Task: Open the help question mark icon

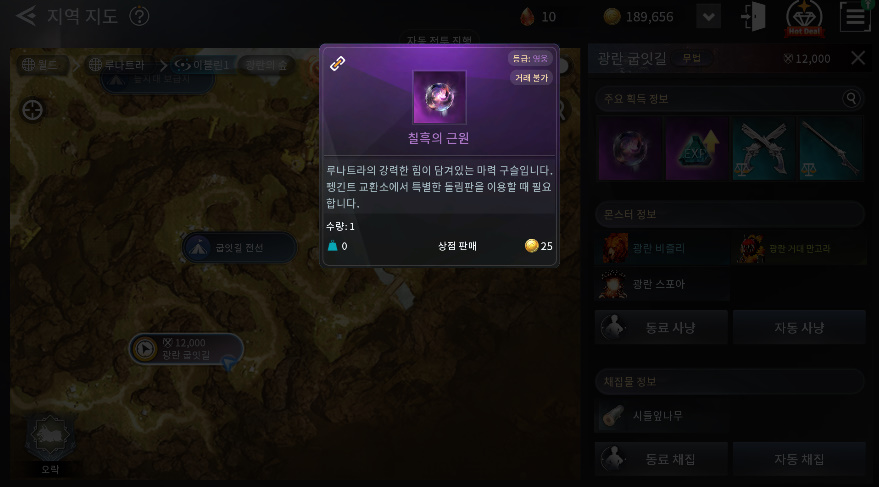Action: coord(139,16)
